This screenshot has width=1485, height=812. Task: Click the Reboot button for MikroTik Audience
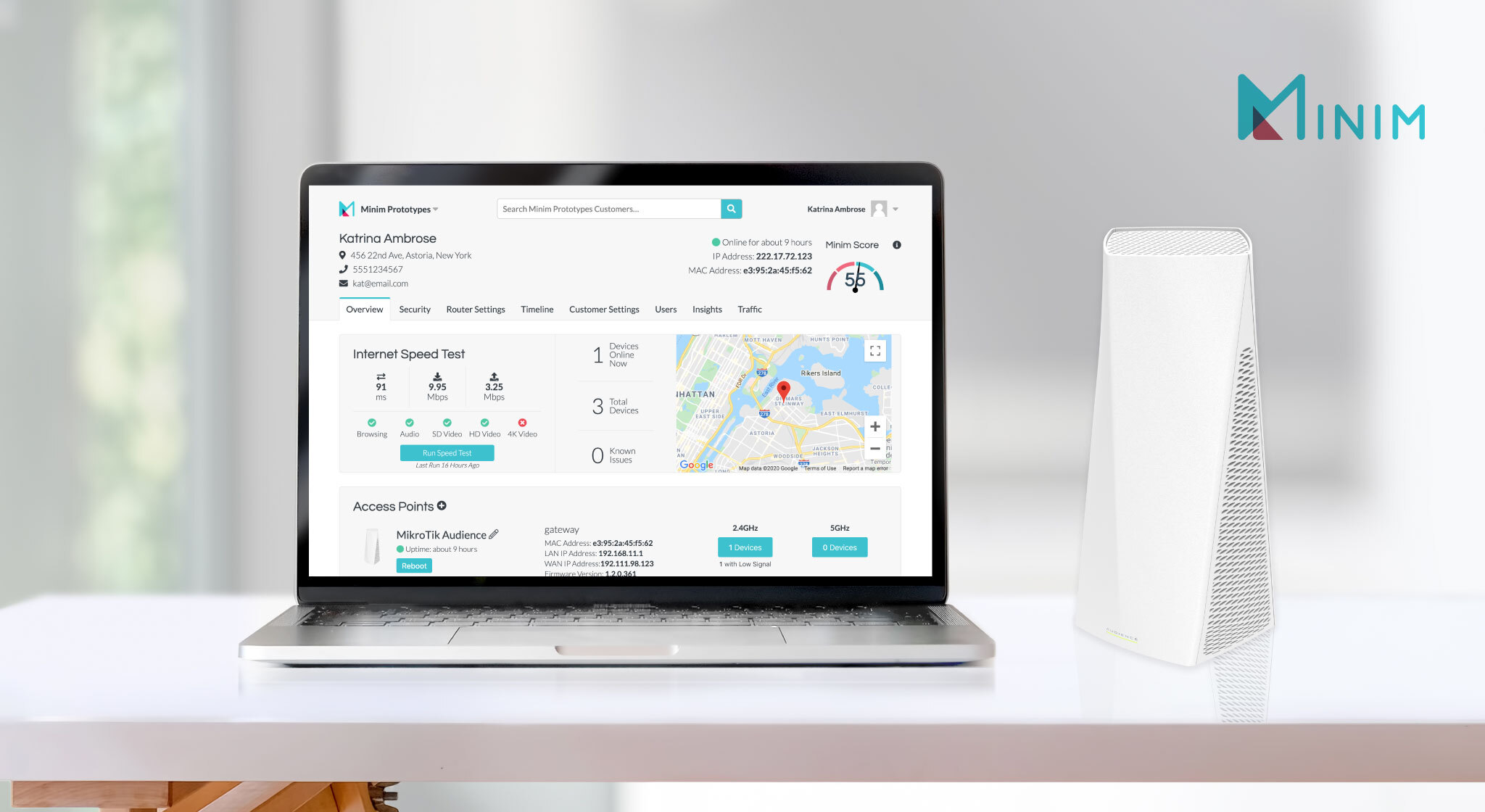pos(414,566)
